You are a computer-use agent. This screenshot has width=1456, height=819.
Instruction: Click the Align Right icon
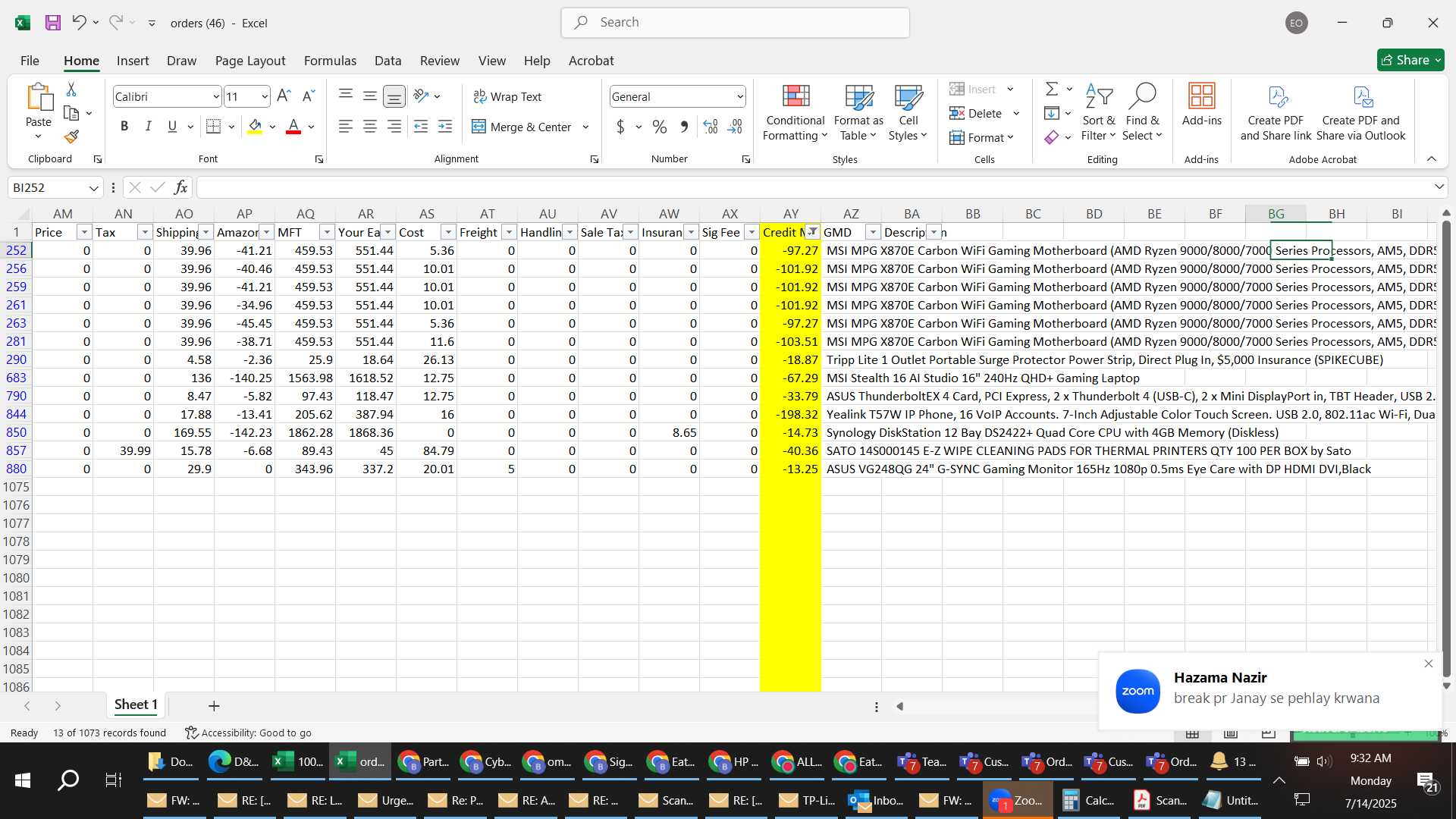[x=394, y=127]
